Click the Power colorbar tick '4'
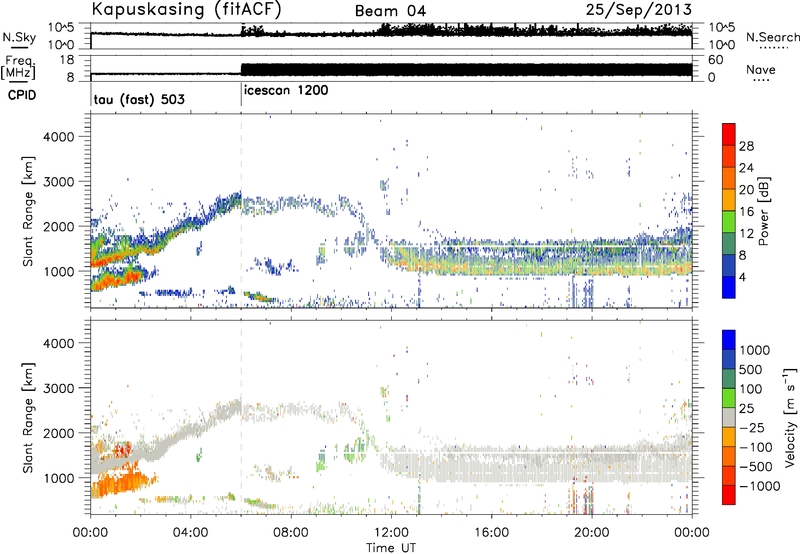 [x=742, y=278]
